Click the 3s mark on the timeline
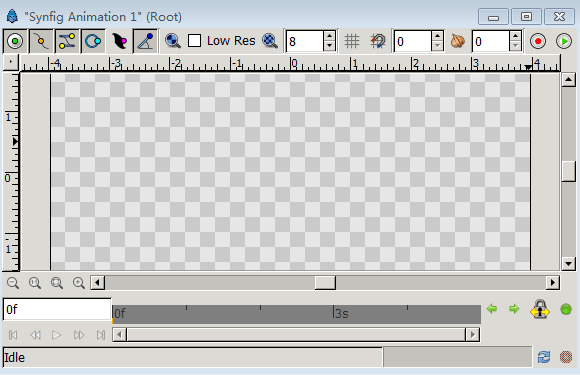This screenshot has height=375, width=580. 341,314
